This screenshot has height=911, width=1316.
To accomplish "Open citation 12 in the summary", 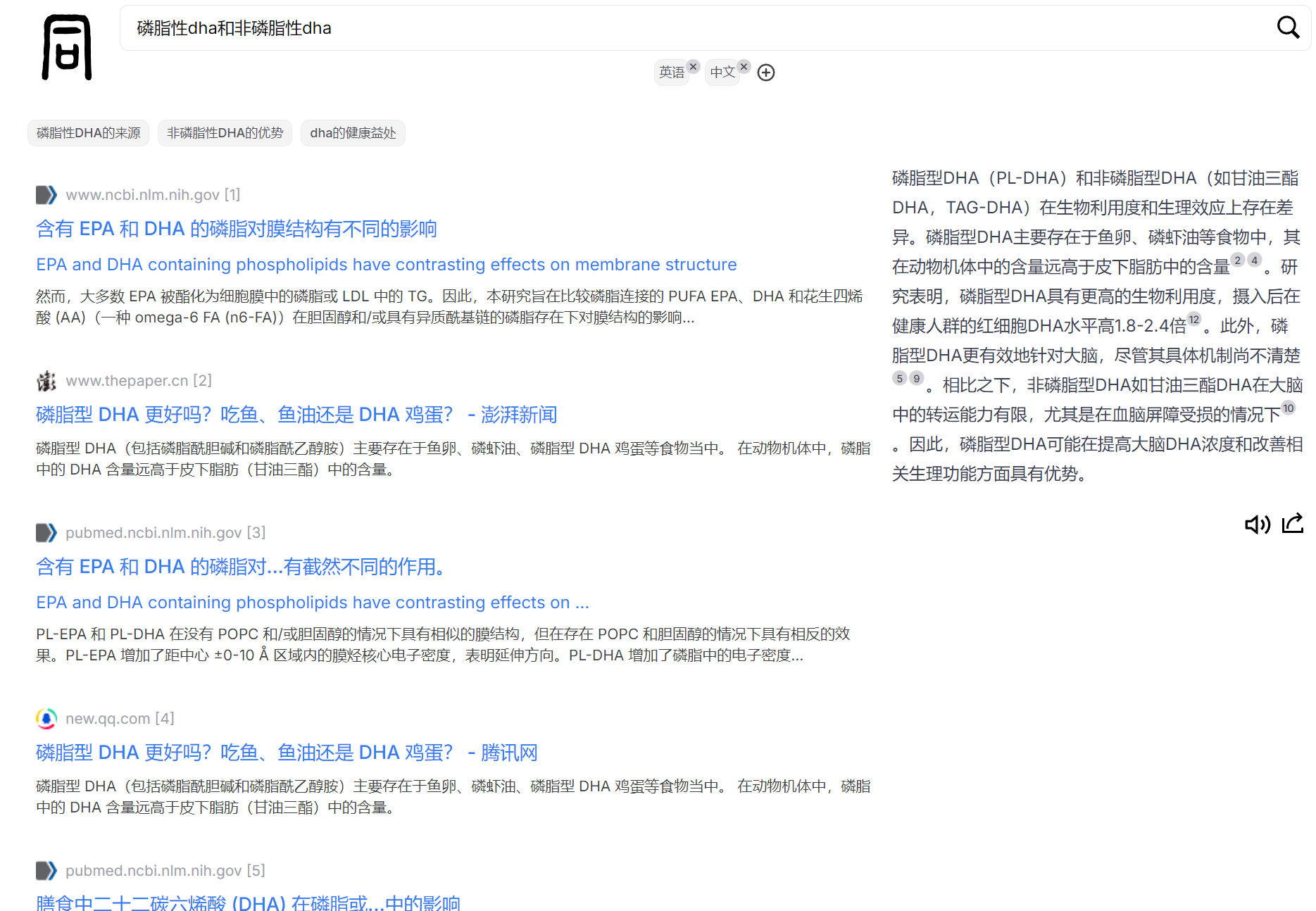I will tap(1193, 320).
